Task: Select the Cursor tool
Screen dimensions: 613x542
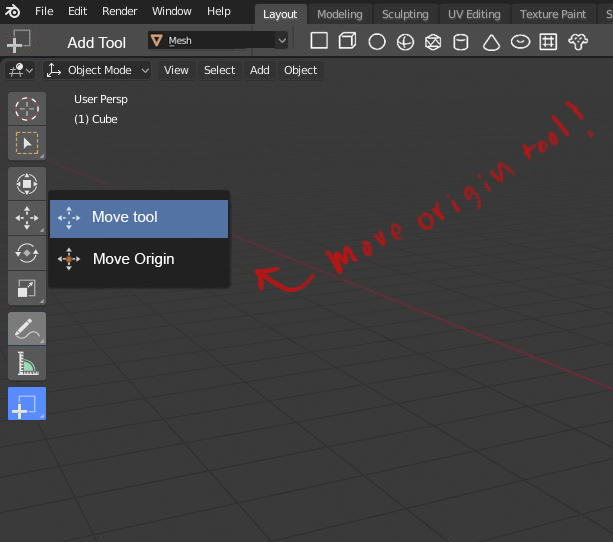Action: pos(27,109)
